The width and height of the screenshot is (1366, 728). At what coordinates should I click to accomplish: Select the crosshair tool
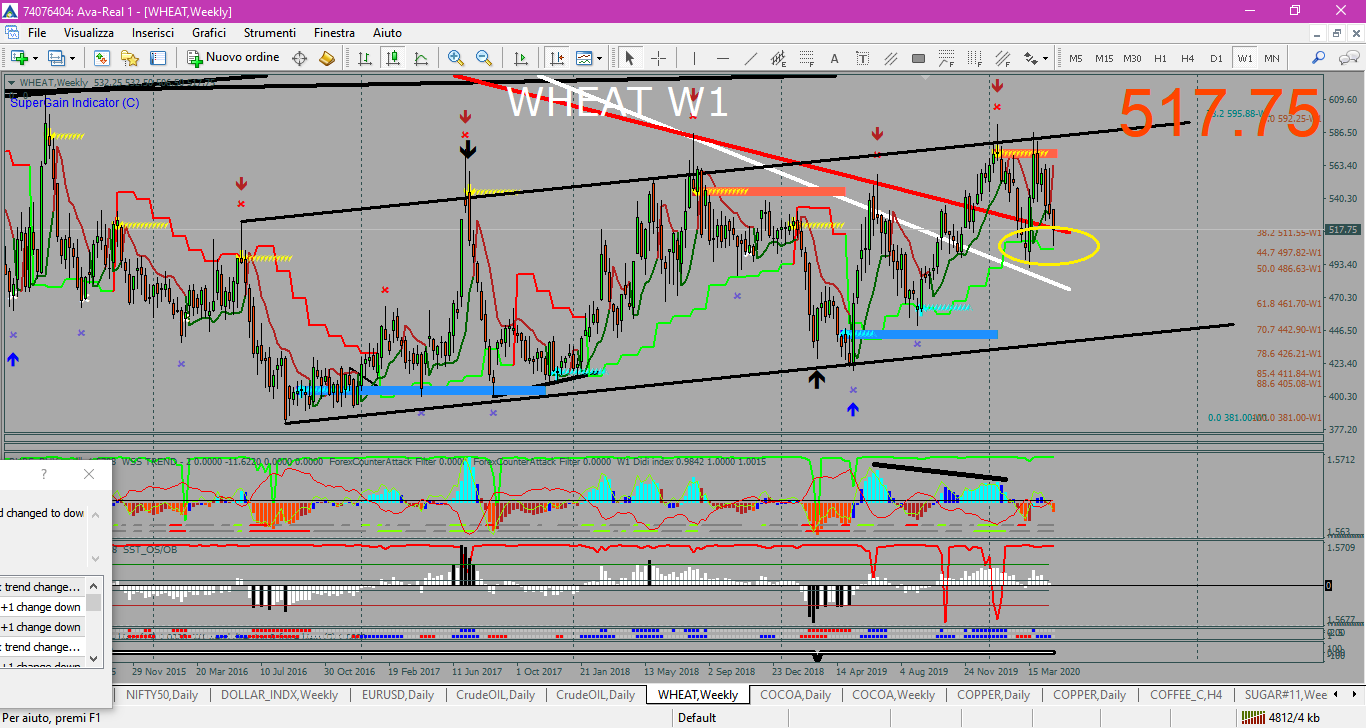point(658,58)
